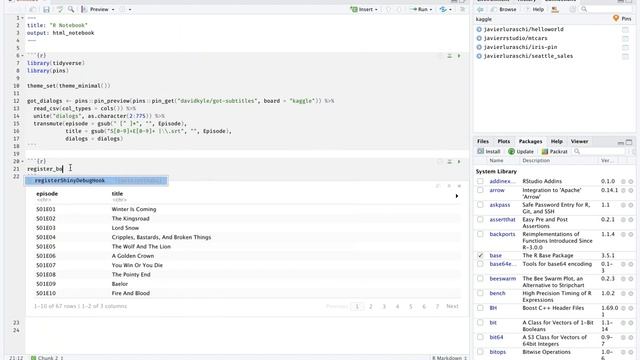This screenshot has width=640, height=360.
Task: Check the beeswarm package checkbox
Action: [x=480, y=279]
